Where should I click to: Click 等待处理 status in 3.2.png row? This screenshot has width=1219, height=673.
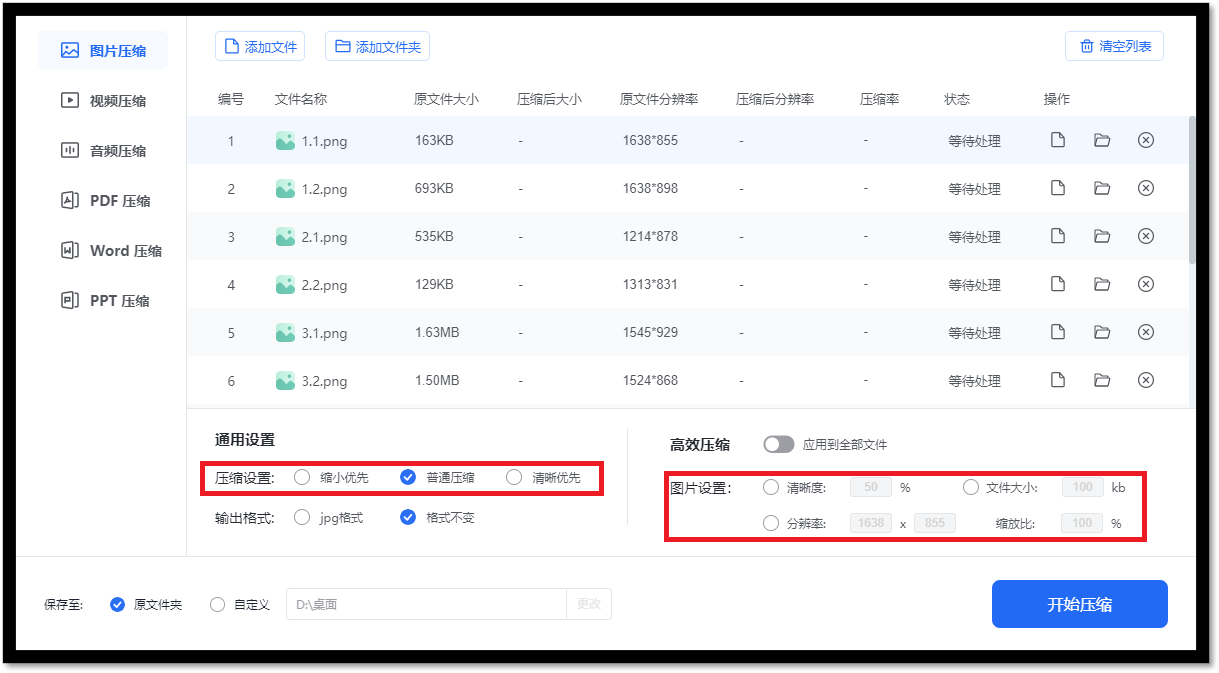point(975,381)
